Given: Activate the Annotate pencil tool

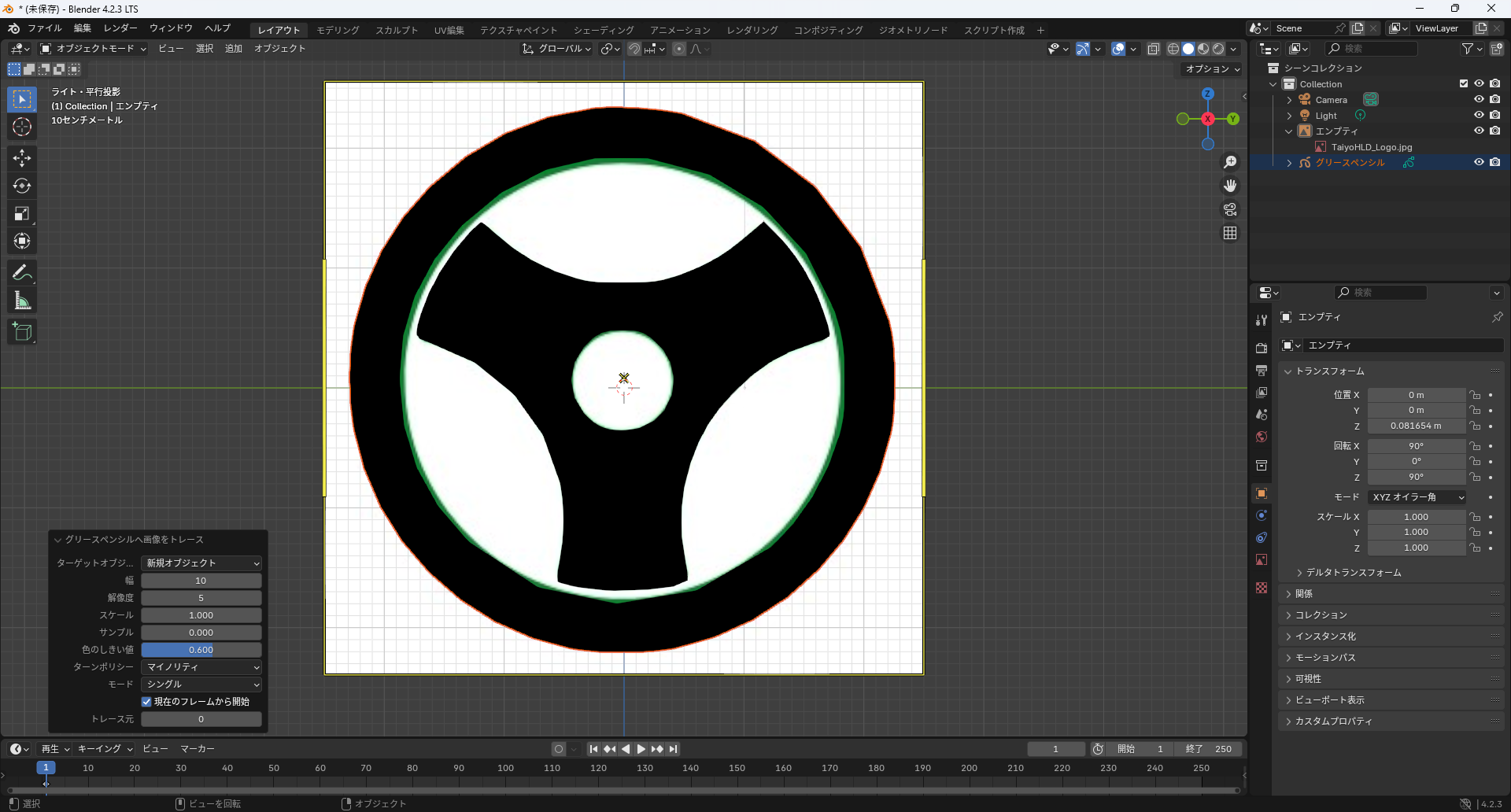Looking at the screenshot, I should point(22,273).
